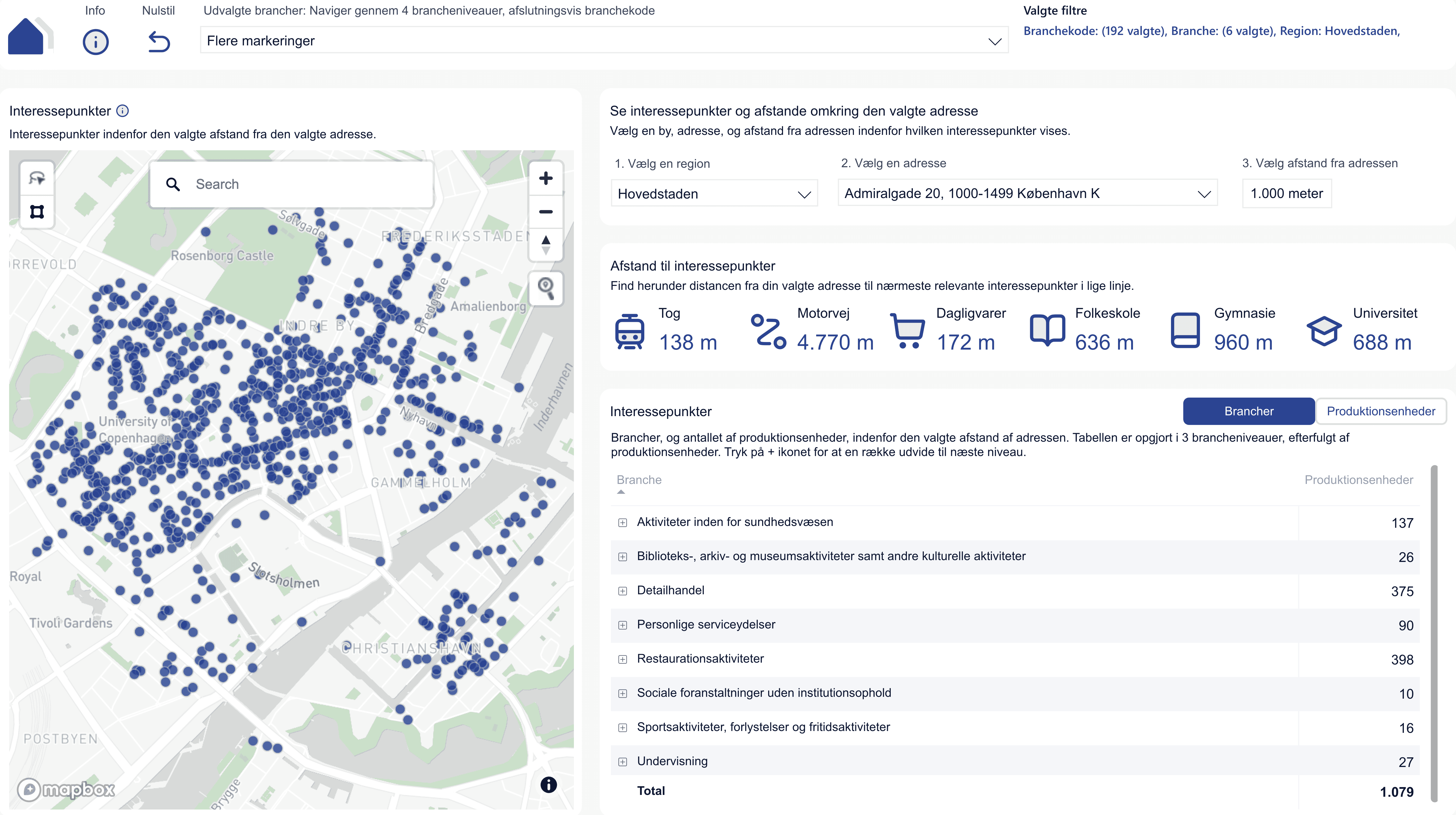
Task: Expand the Restaurationsaktiviteter row
Action: pos(622,660)
